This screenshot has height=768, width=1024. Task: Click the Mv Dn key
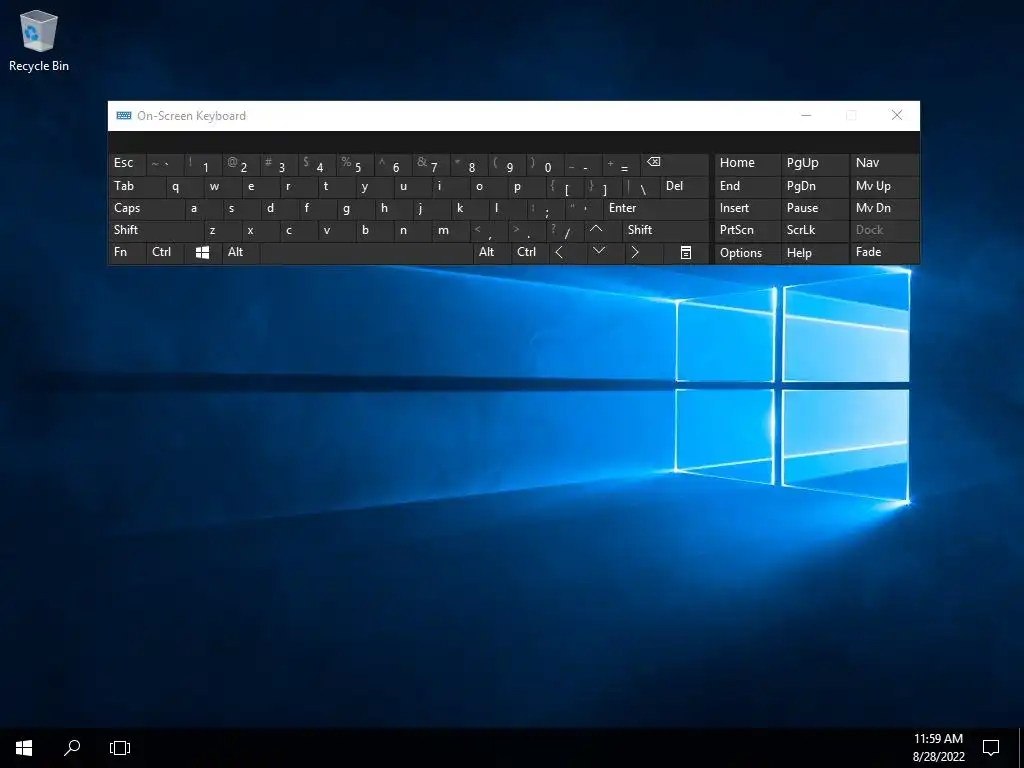point(884,208)
